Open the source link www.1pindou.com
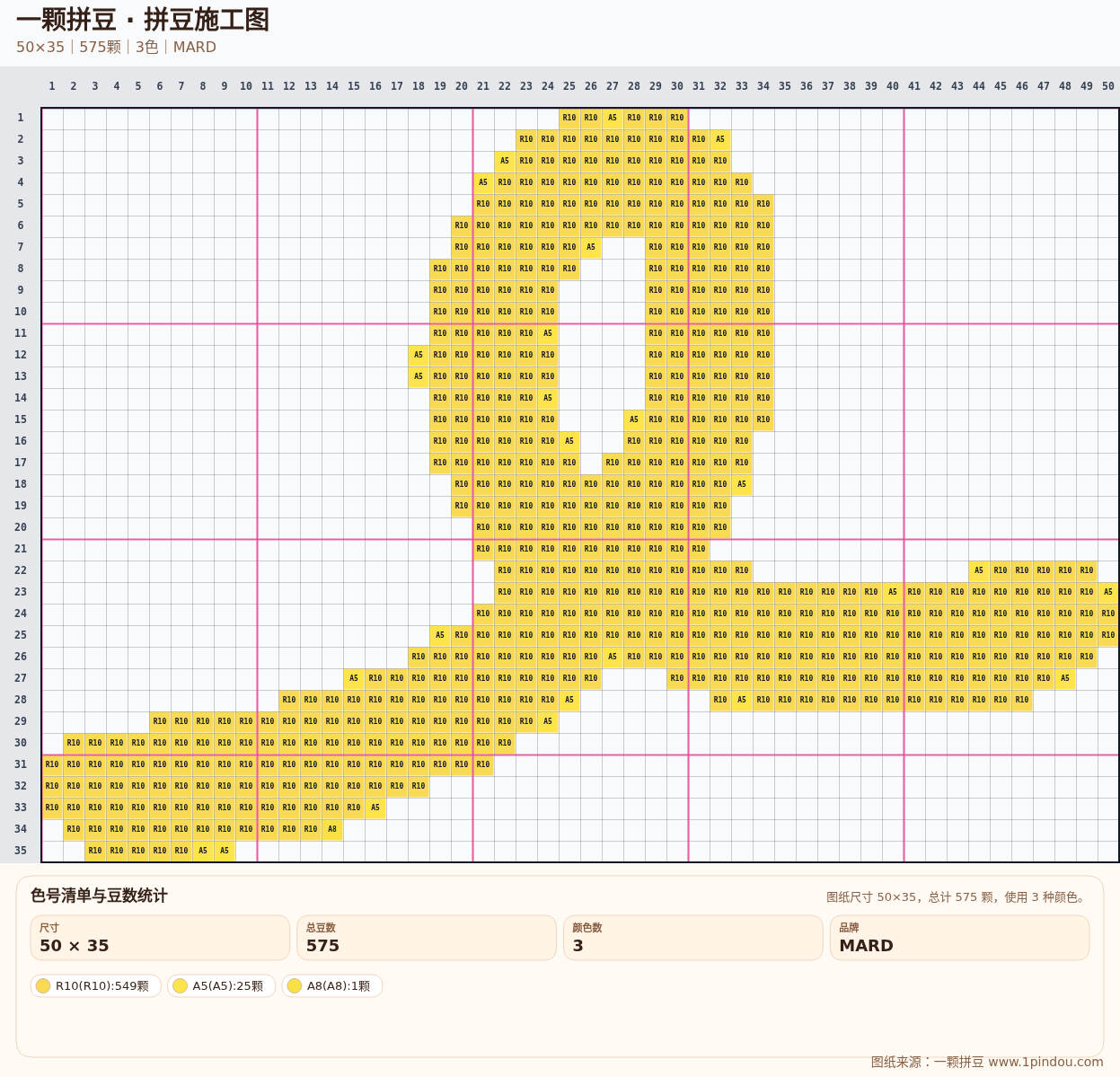This screenshot has width=1120, height=1077. point(1045,1062)
